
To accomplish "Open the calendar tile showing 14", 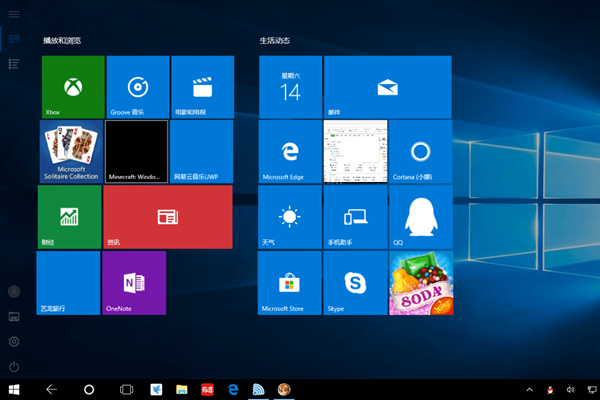I will click(x=290, y=87).
